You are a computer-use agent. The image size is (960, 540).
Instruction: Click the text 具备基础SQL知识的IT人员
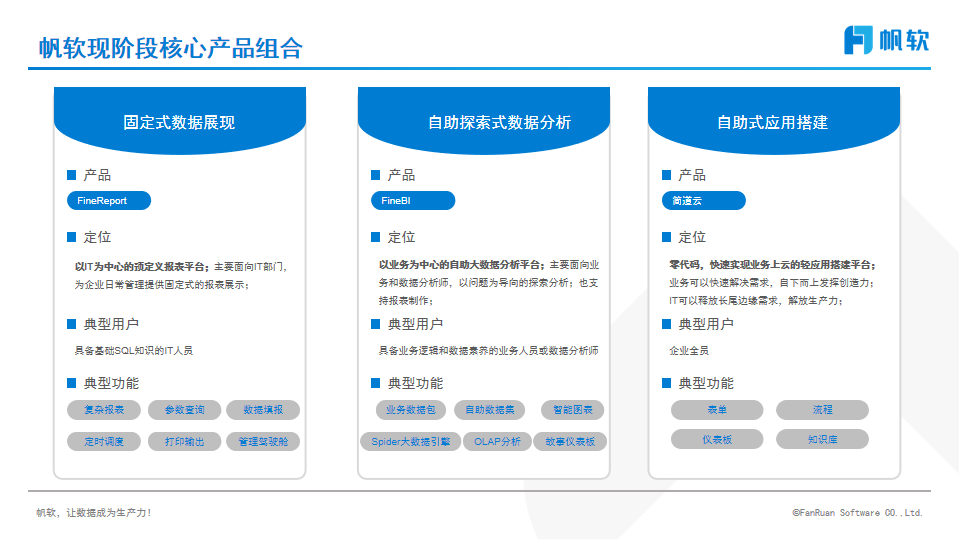(133, 351)
